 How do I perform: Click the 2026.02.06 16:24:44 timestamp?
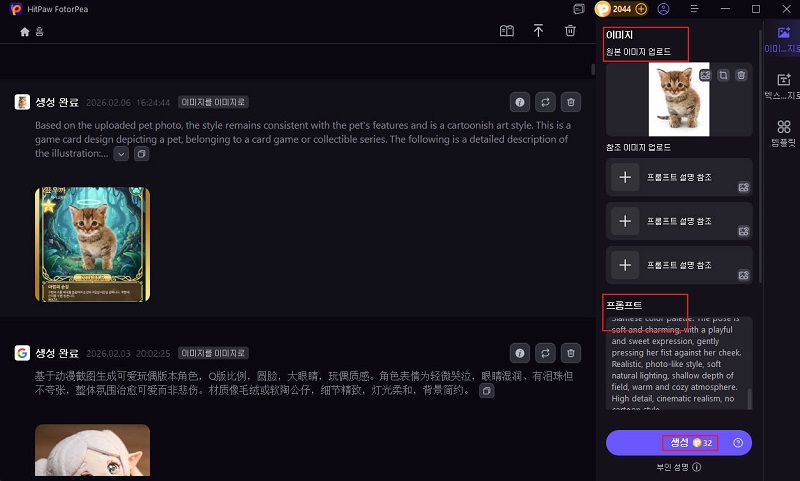point(128,103)
